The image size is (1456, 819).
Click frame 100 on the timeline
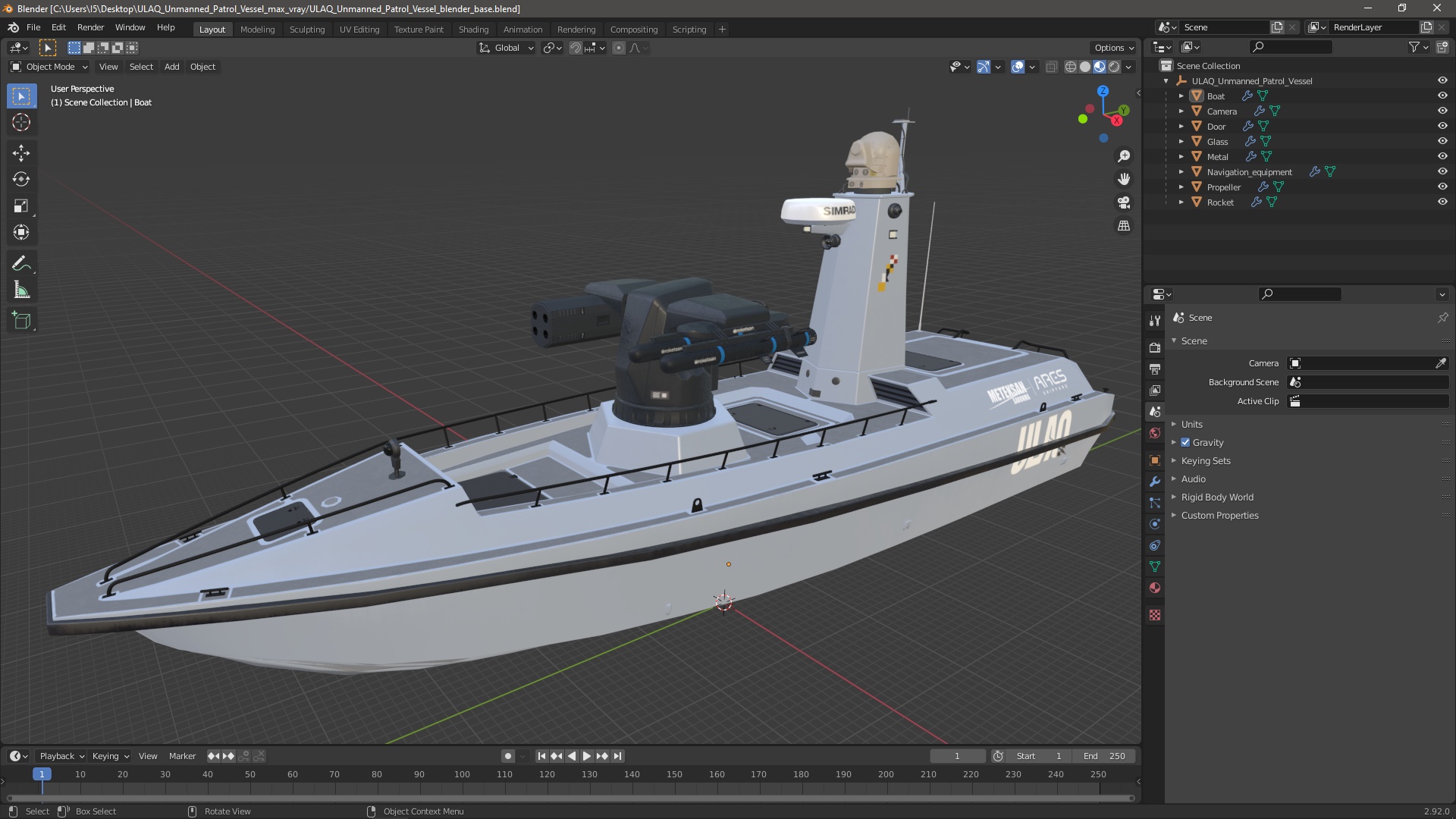[462, 774]
